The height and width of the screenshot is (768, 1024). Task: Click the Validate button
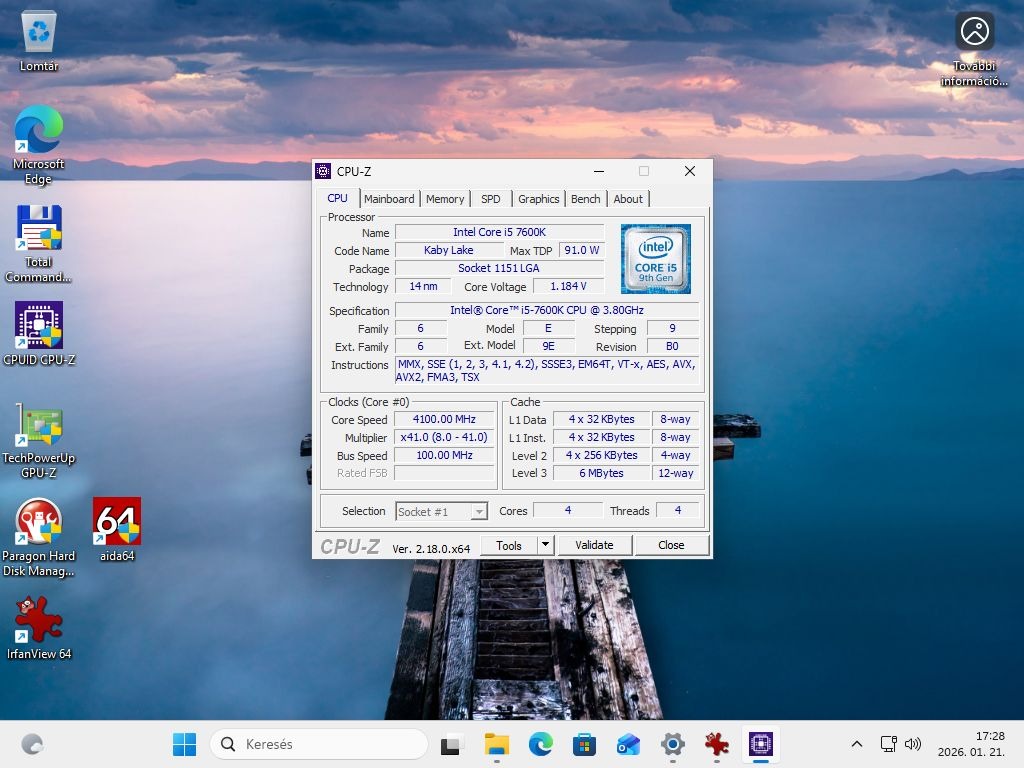pos(594,545)
